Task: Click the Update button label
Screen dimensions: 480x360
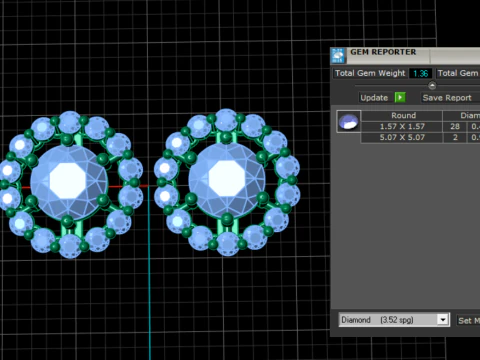Action: point(374,98)
